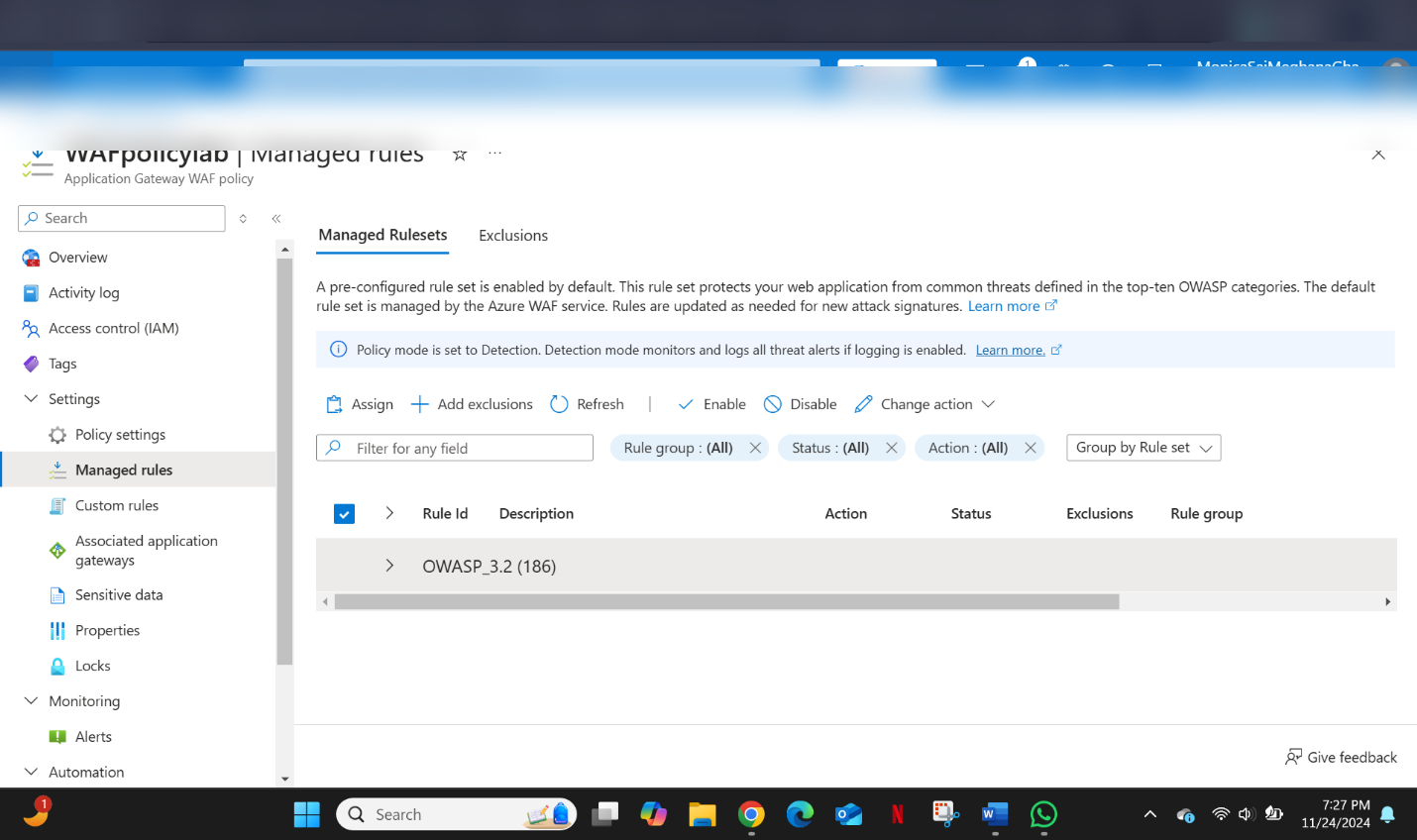Toggle the select-all rules checkbox

pos(344,514)
